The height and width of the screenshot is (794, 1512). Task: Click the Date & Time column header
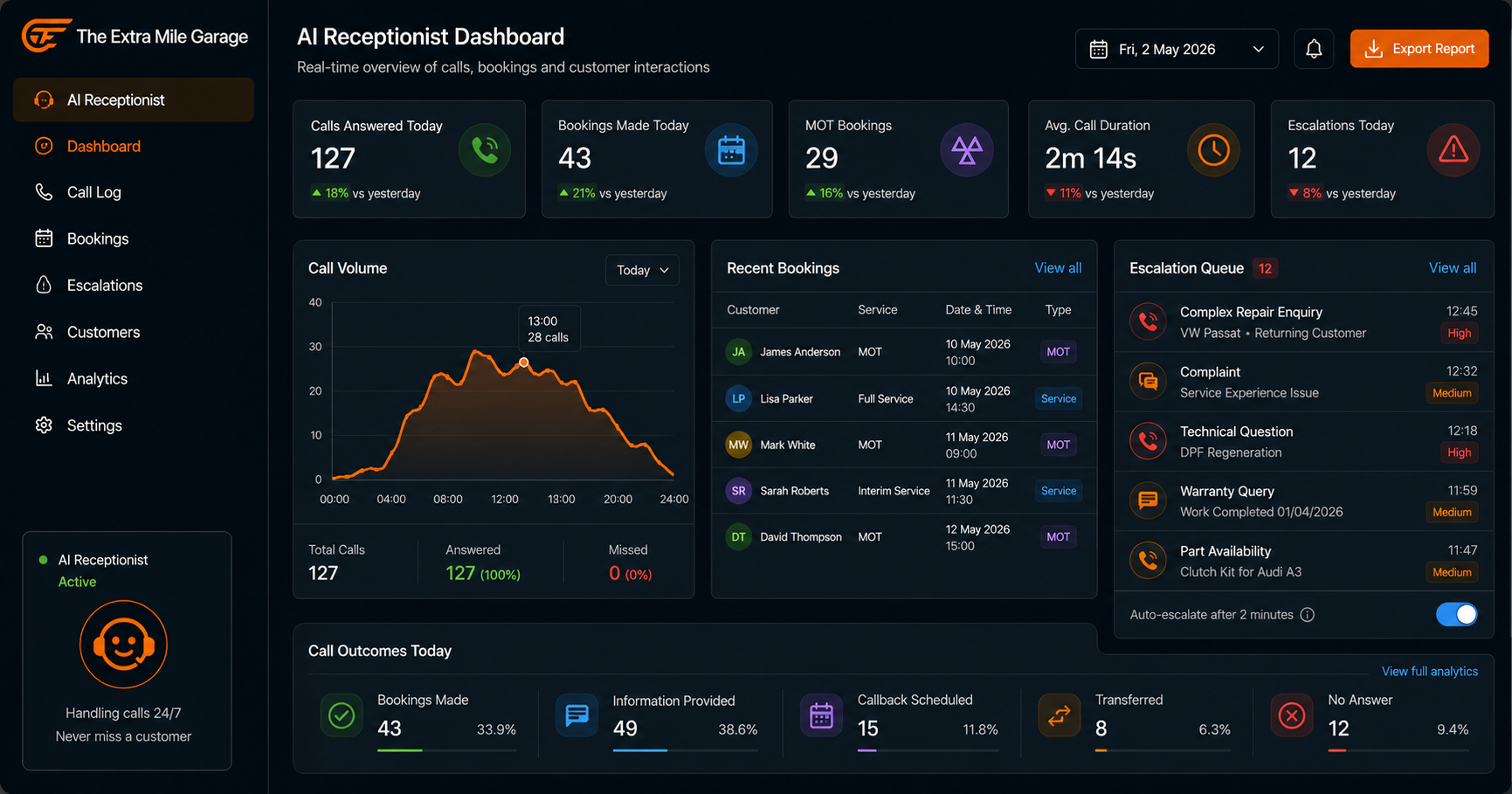coord(978,310)
